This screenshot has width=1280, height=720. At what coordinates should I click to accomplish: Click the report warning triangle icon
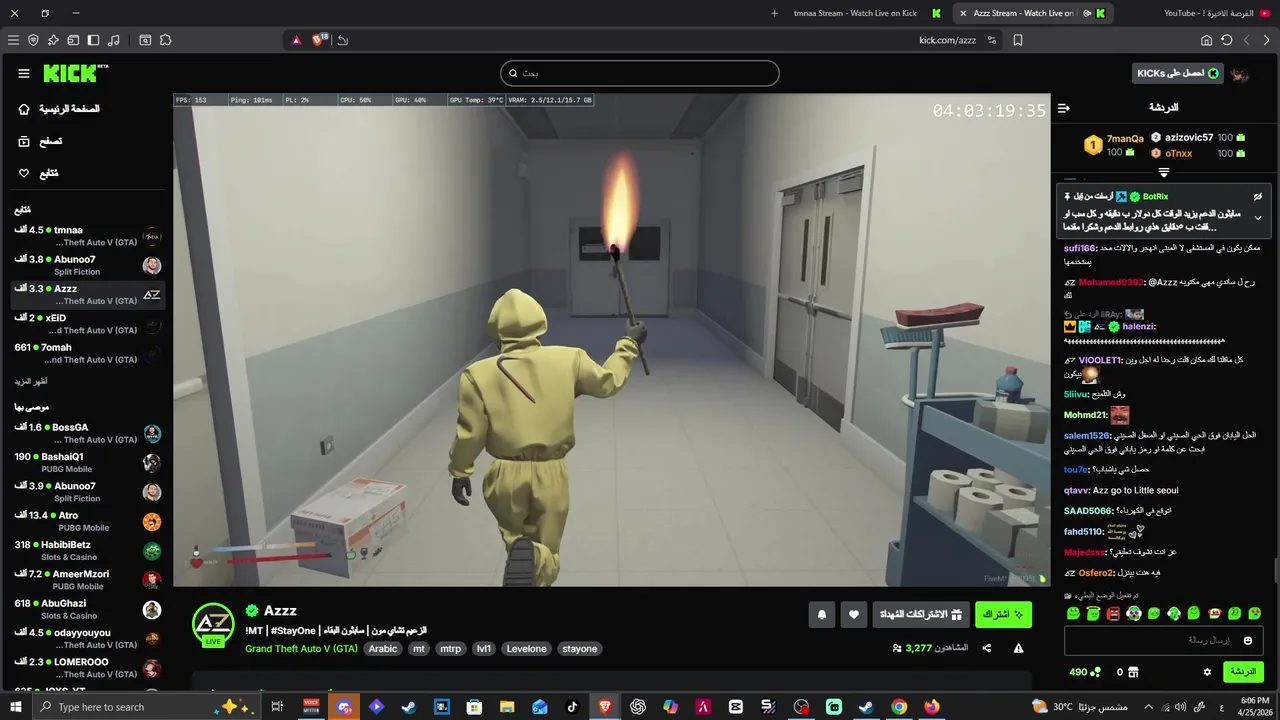(1018, 648)
